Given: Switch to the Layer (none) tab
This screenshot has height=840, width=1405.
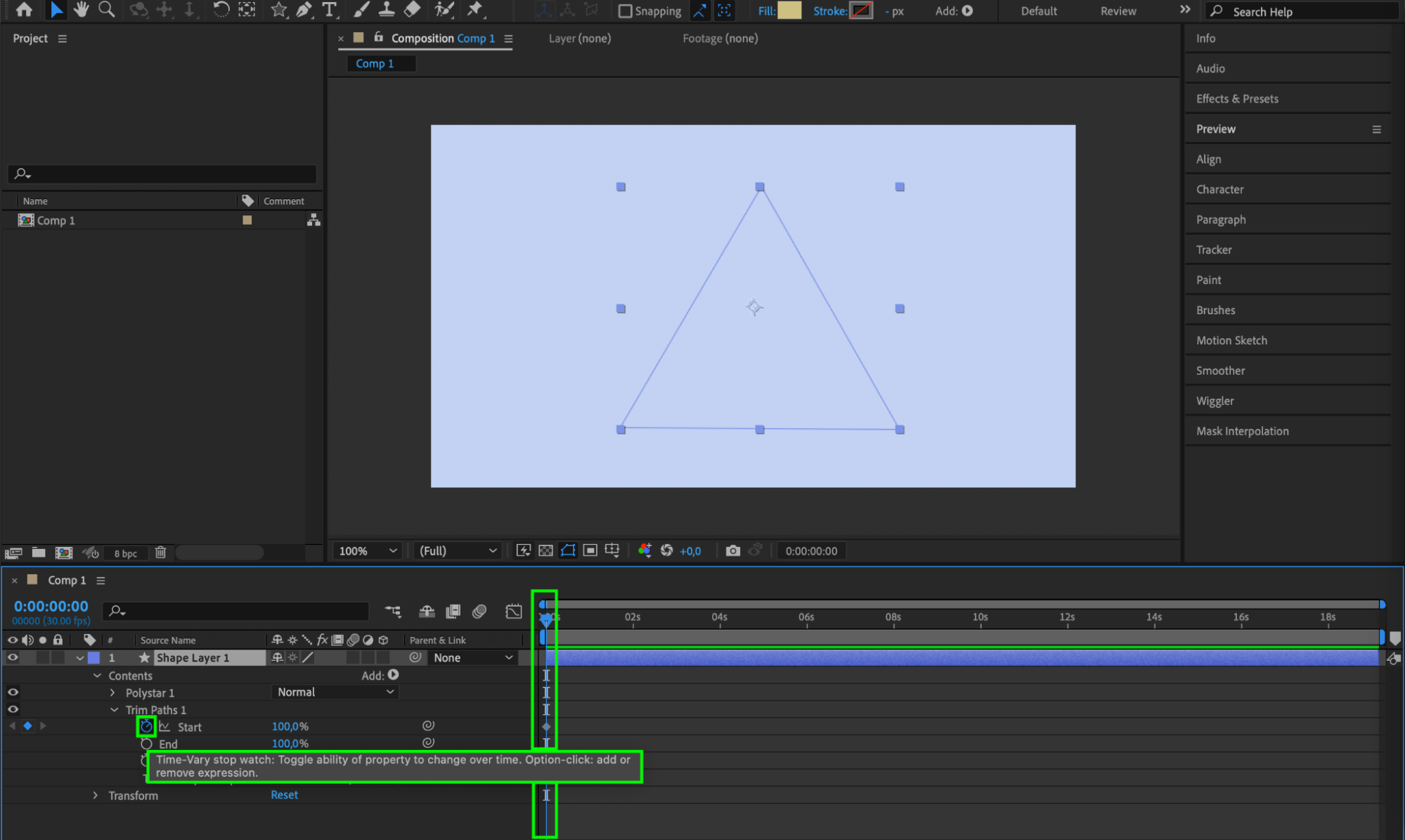Looking at the screenshot, I should pyautogui.click(x=579, y=39).
